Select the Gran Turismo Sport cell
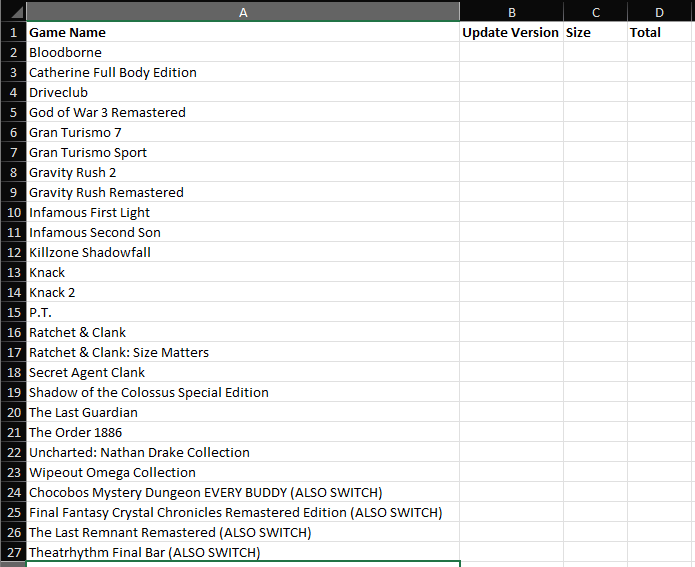 coord(243,152)
